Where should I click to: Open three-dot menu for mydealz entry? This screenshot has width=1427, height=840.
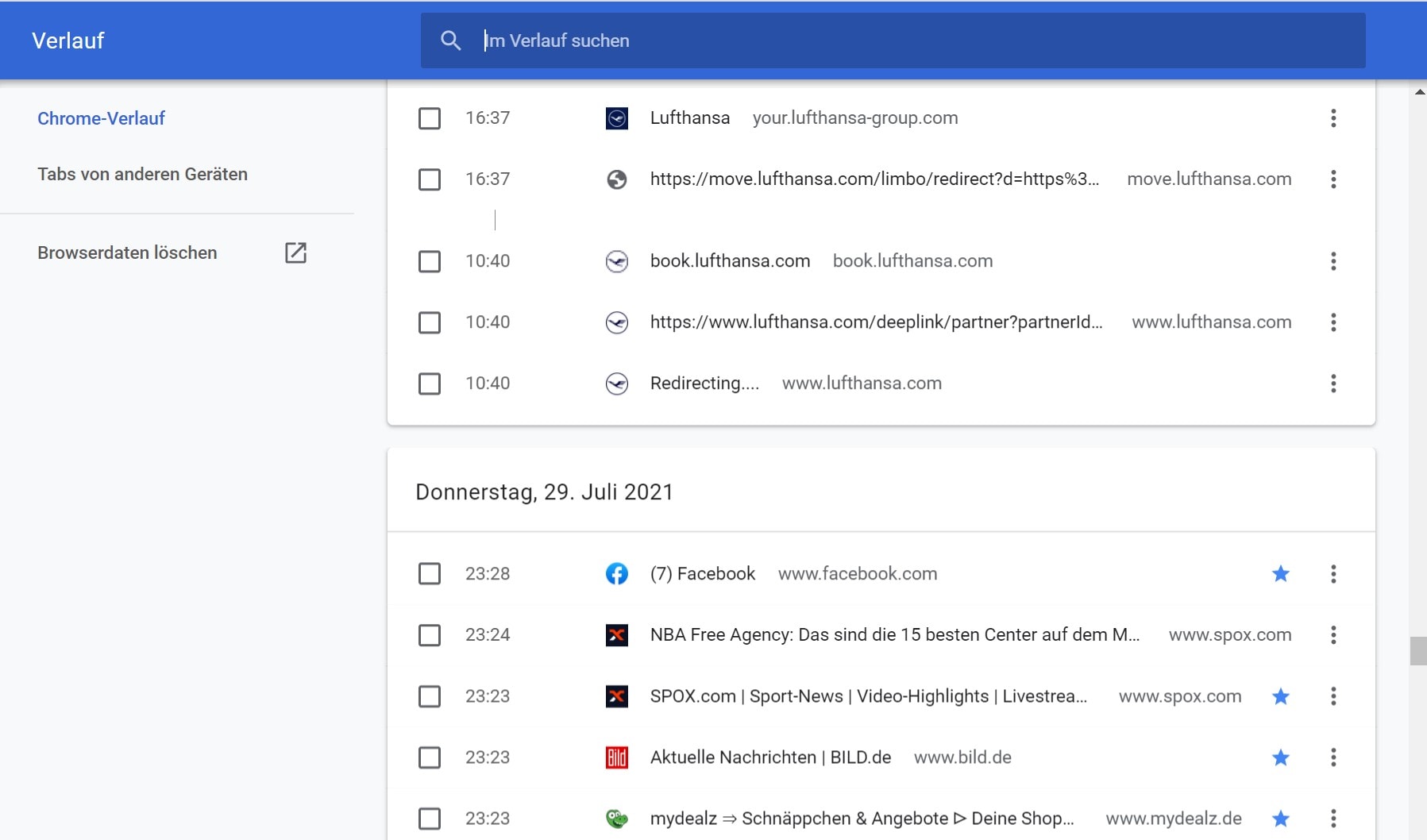pos(1333,819)
